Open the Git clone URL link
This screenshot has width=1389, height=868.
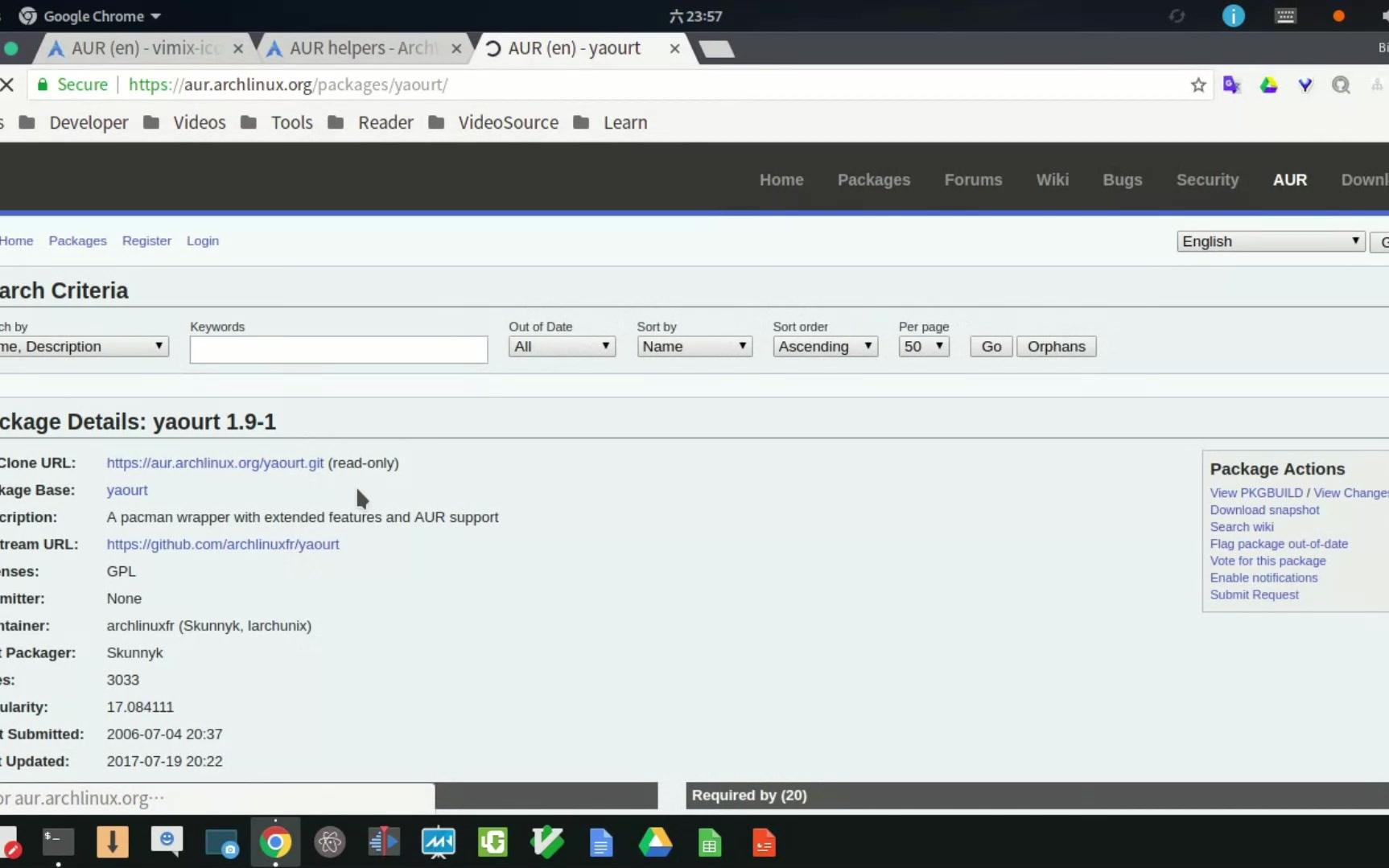coord(215,463)
